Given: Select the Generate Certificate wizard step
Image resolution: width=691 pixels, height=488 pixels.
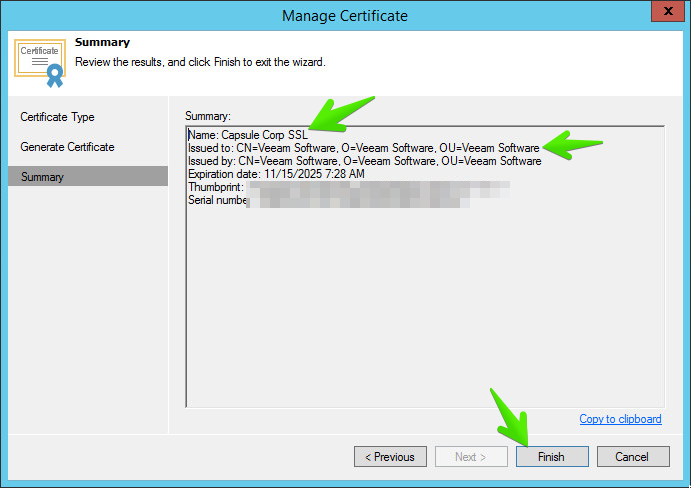Looking at the screenshot, I should (x=67, y=147).
